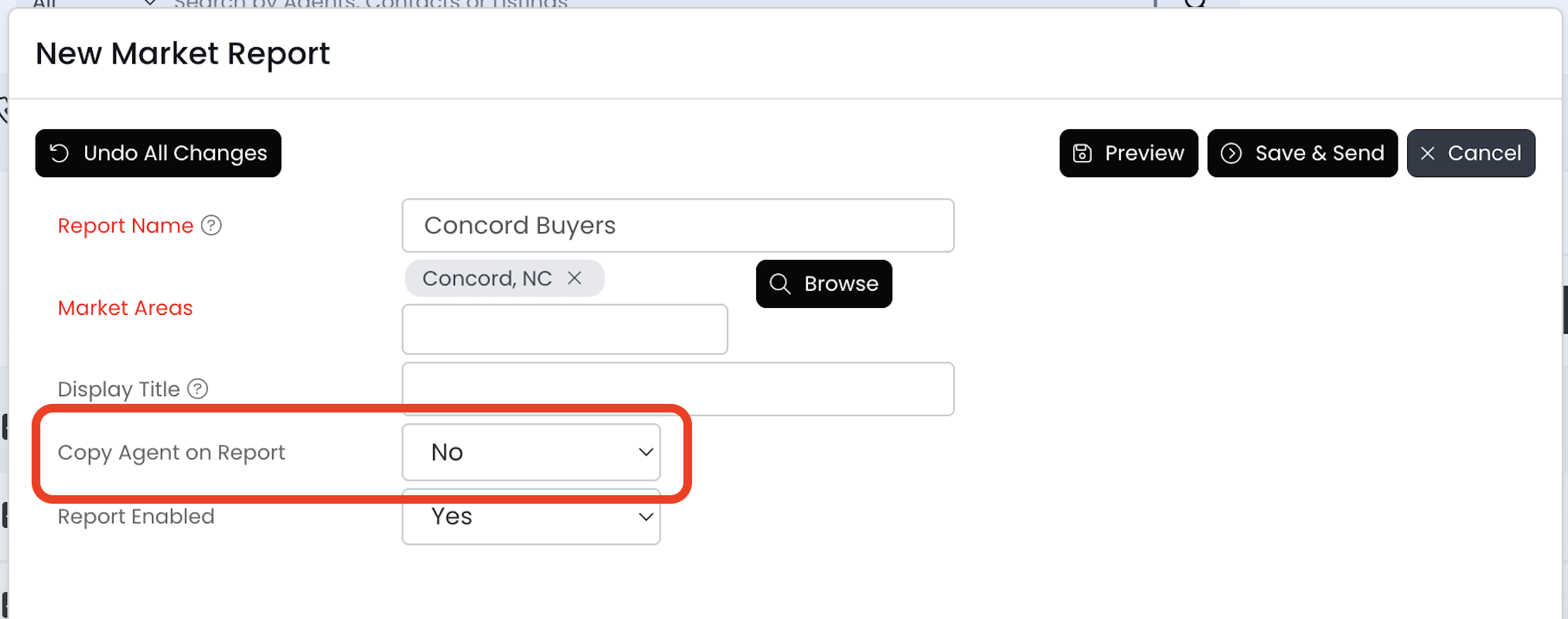Click the Display Title help icon
The width and height of the screenshot is (1568, 619).
point(198,388)
